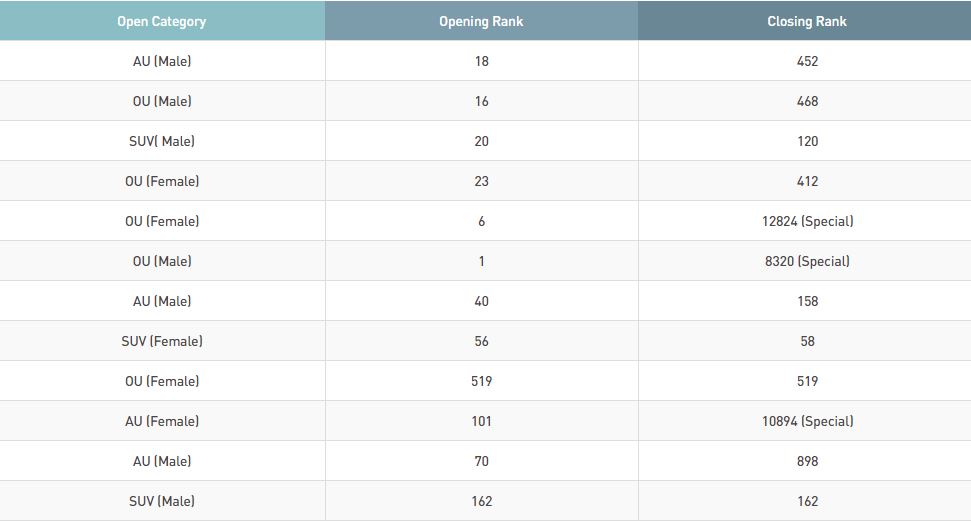Click closing rank value 158
971x523 pixels.
(808, 301)
